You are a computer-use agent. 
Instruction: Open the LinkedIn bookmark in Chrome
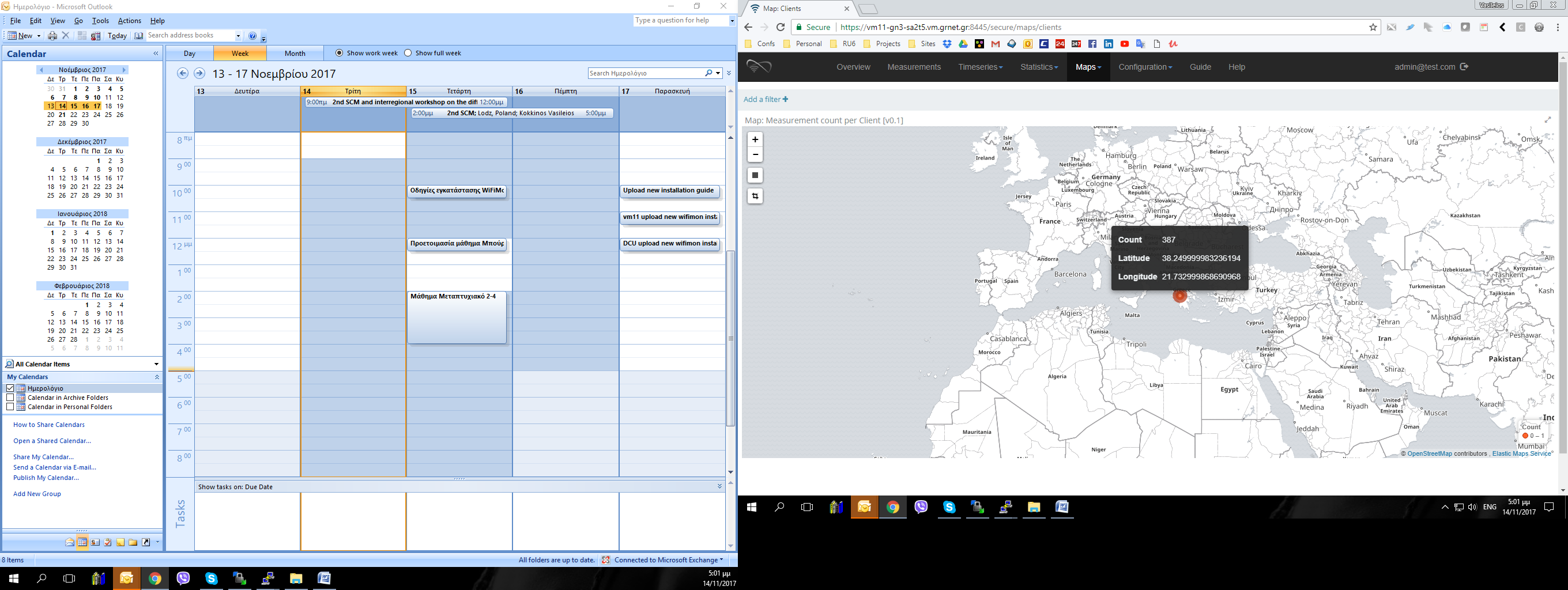(x=1109, y=44)
